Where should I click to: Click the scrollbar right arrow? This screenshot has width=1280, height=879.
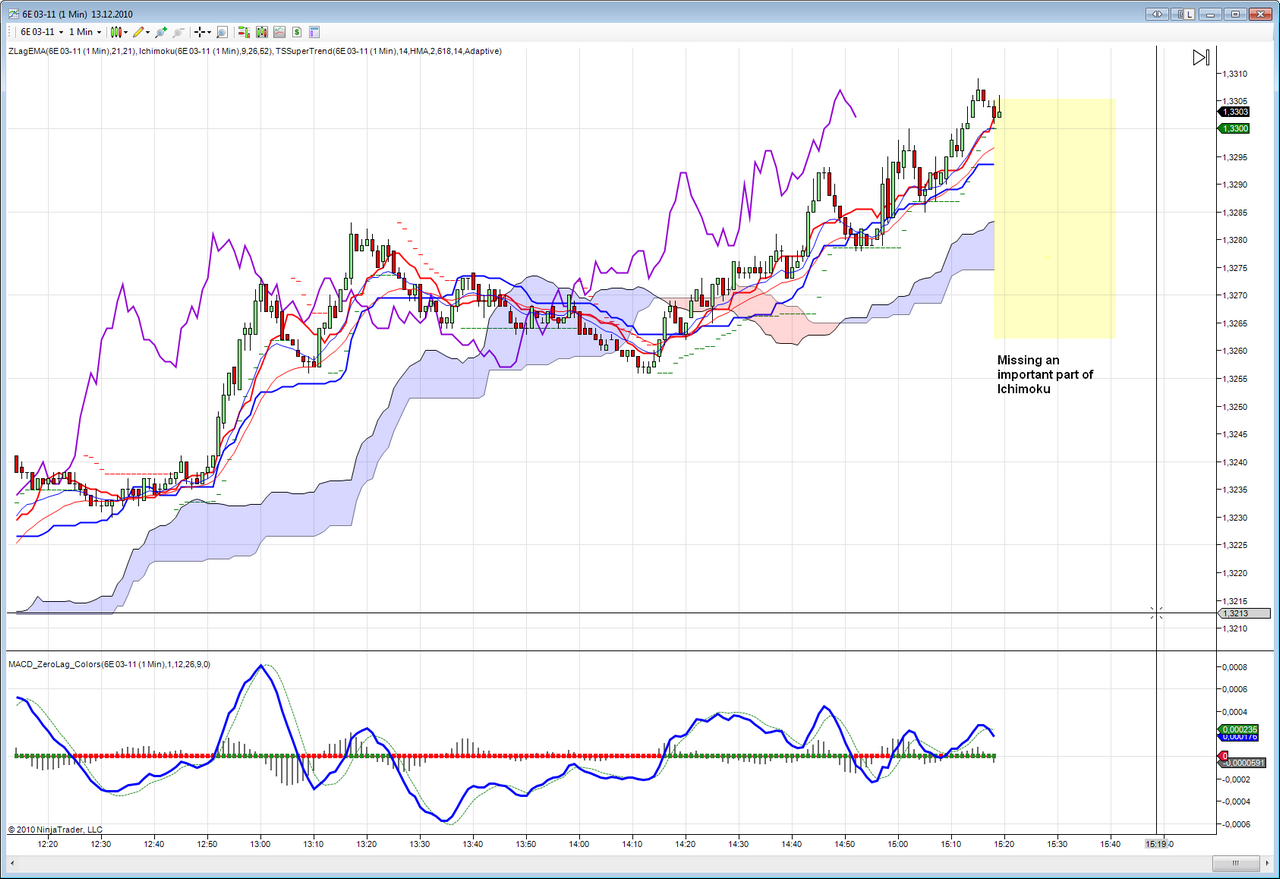(x=1268, y=862)
